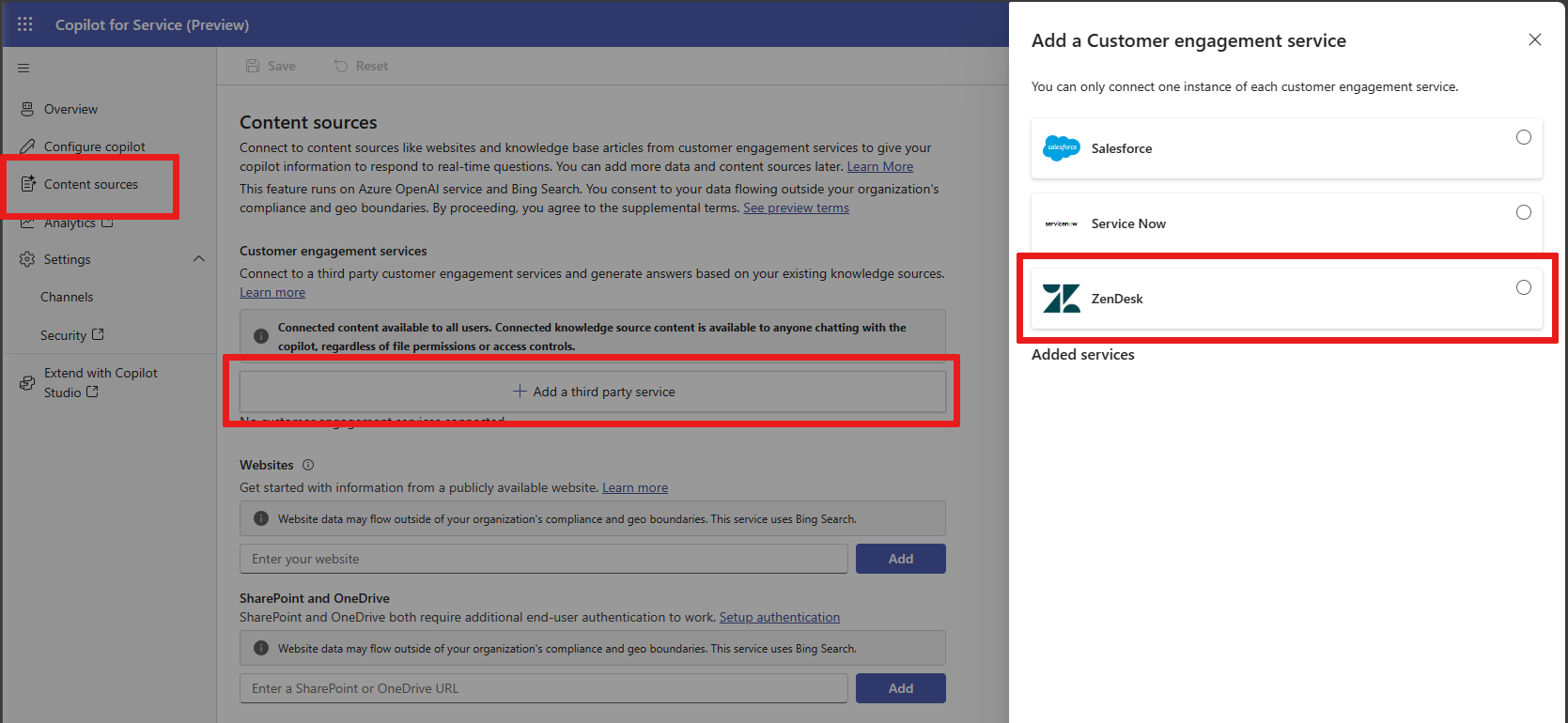Click the Configure copilot pencil icon
The height and width of the screenshot is (723, 1568).
(27, 146)
